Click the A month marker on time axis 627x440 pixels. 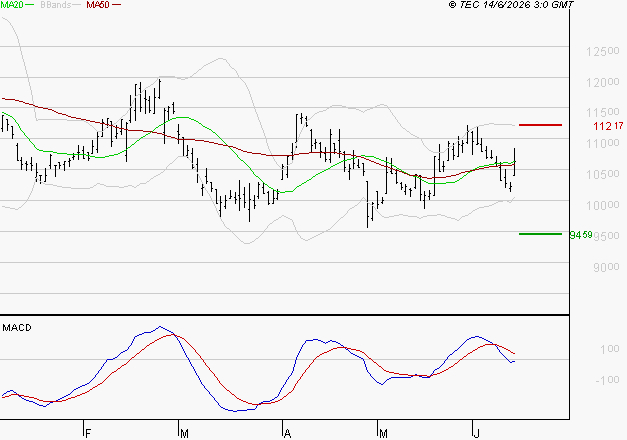287,433
